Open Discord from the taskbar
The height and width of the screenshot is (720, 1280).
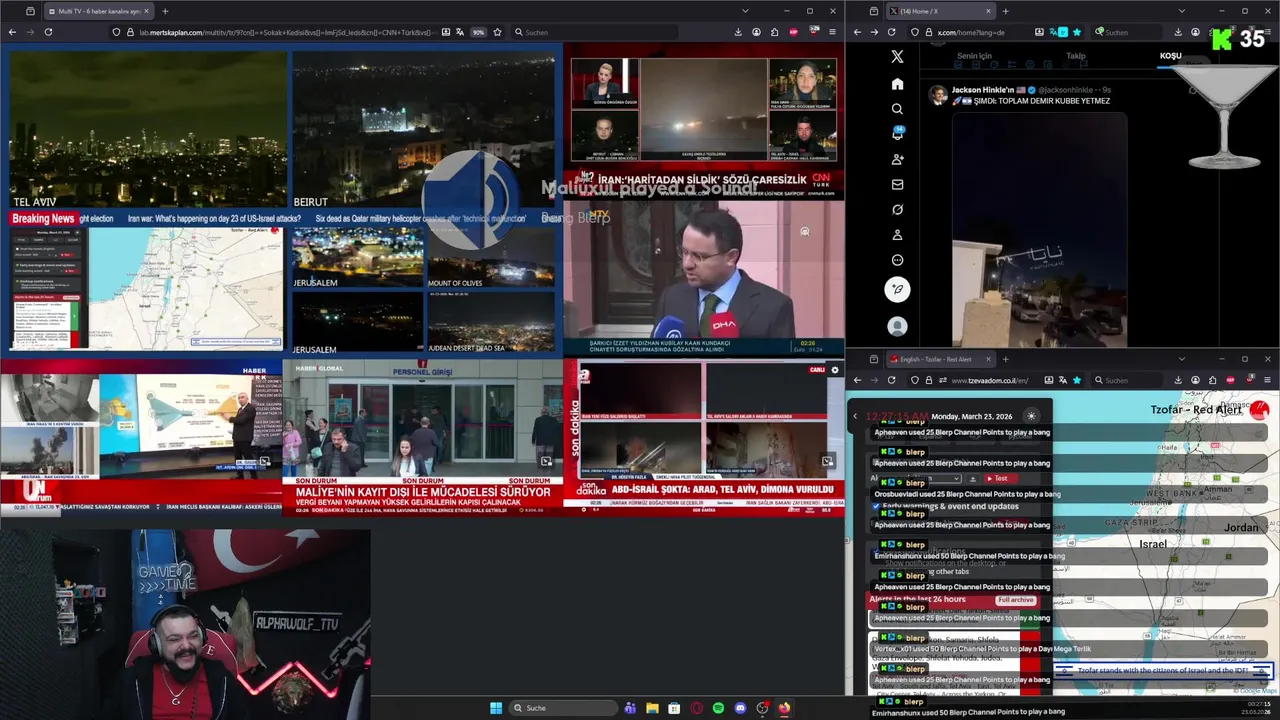point(740,708)
